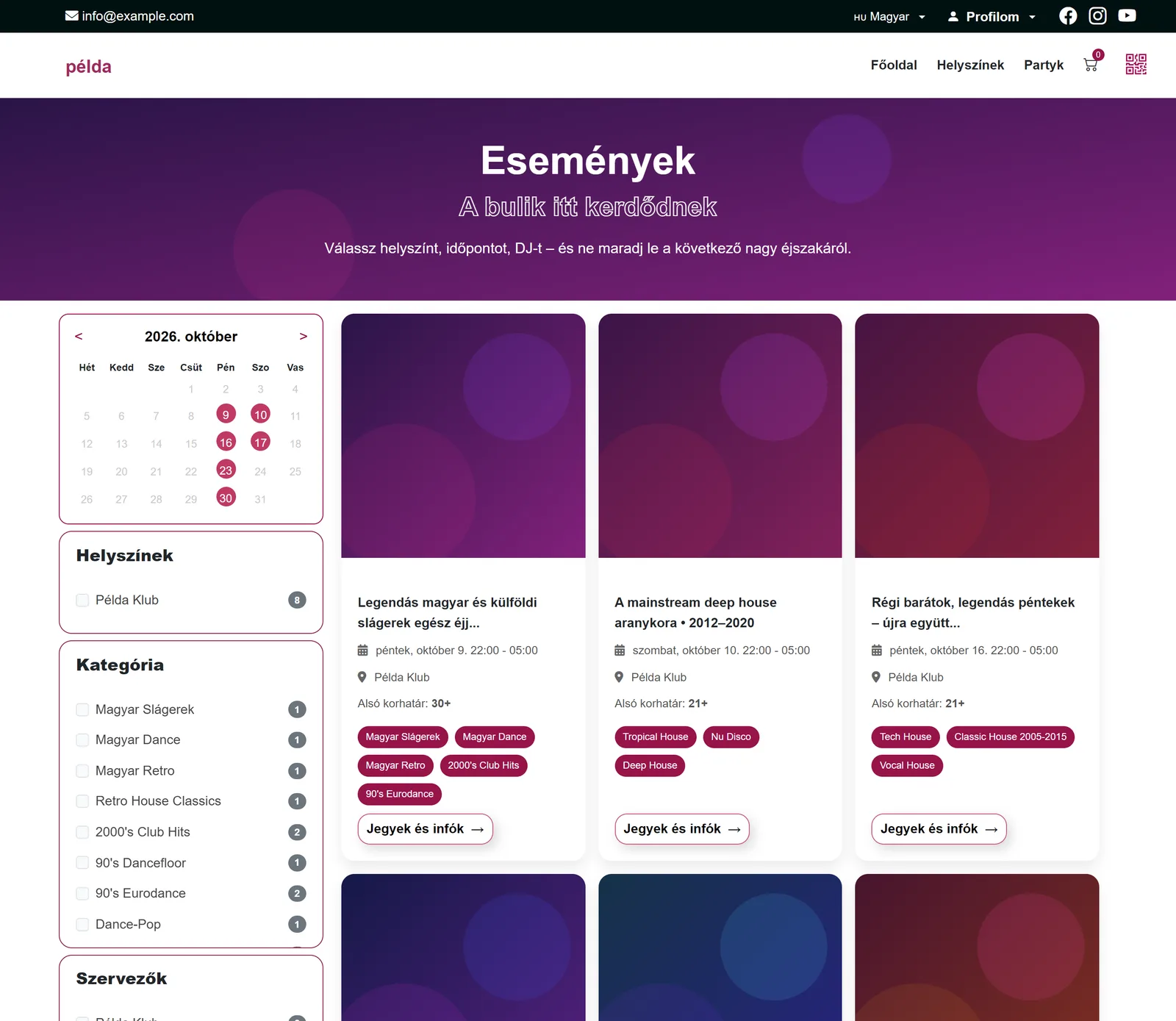The height and width of the screenshot is (1021, 1176).
Task: Open the Partyk navigation item
Action: [x=1044, y=65]
